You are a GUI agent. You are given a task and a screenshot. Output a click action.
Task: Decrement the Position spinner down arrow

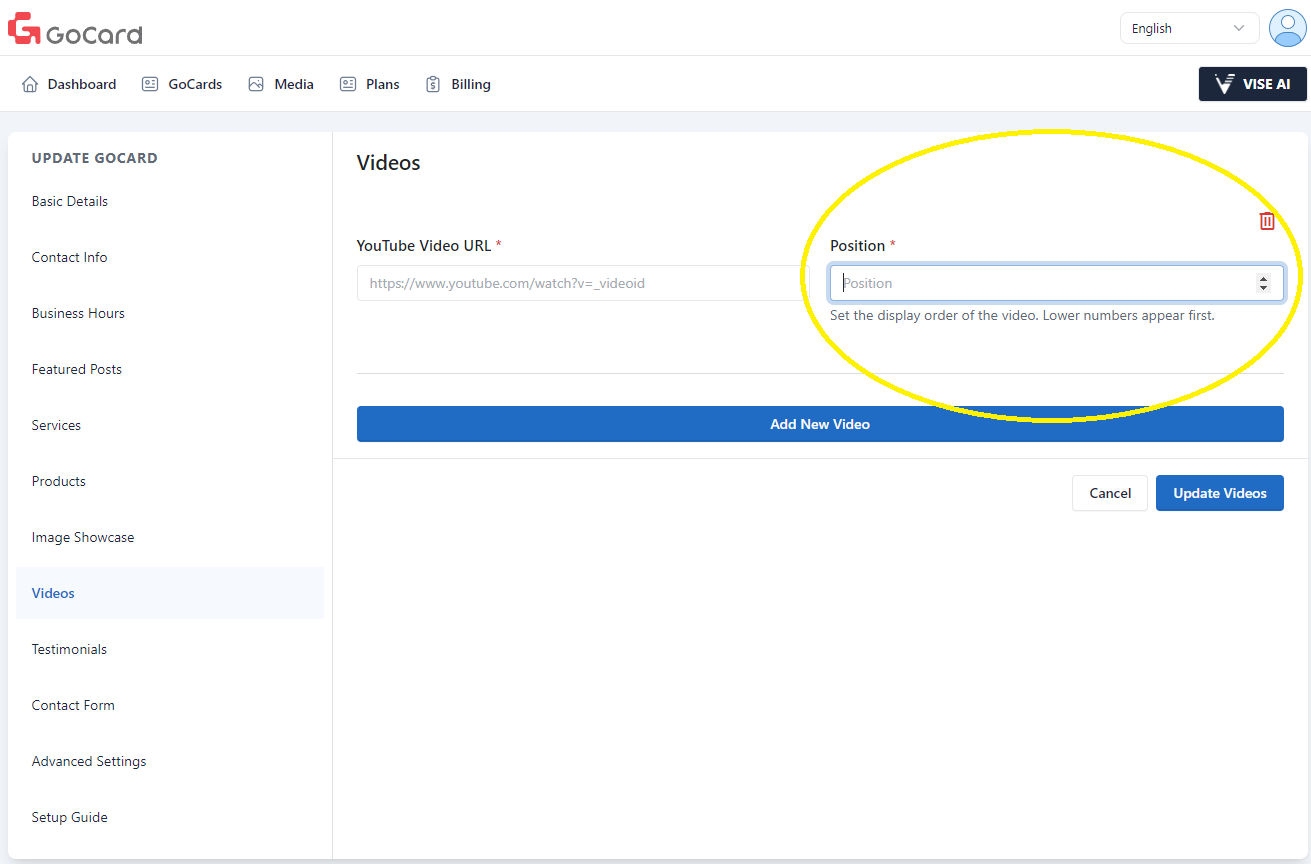coord(1263,288)
